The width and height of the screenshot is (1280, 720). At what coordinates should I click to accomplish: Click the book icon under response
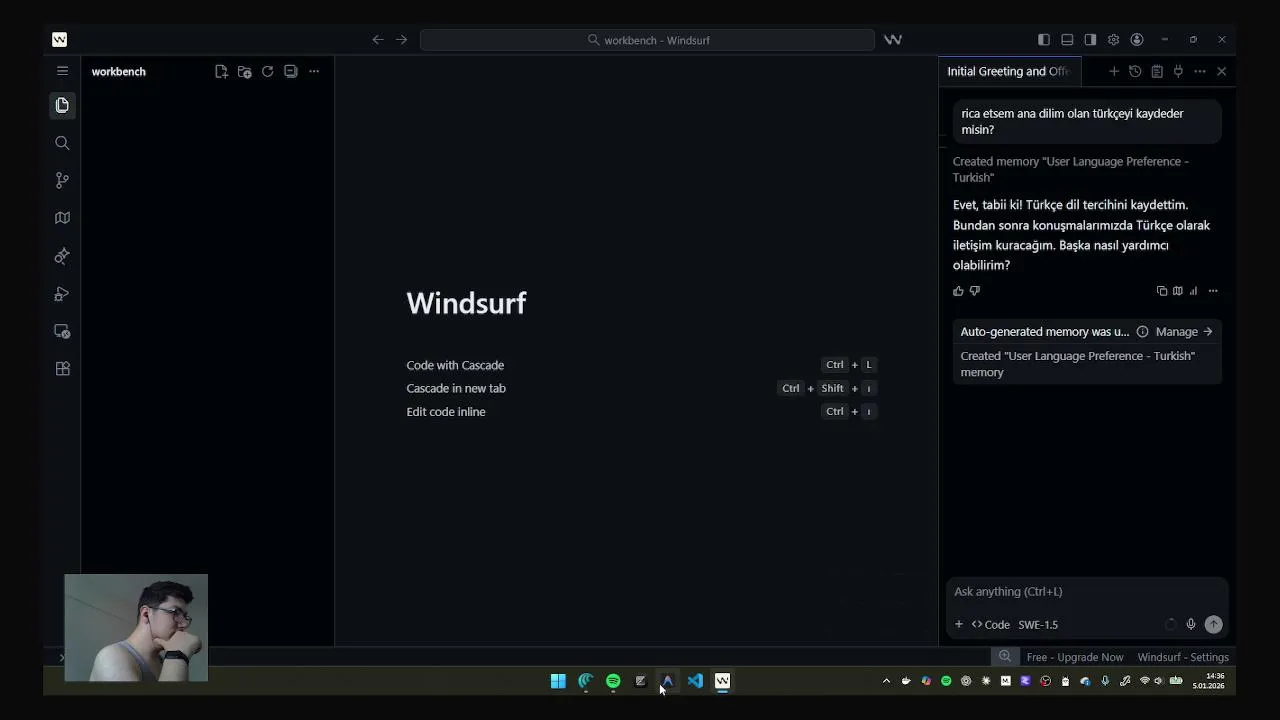coord(1178,291)
